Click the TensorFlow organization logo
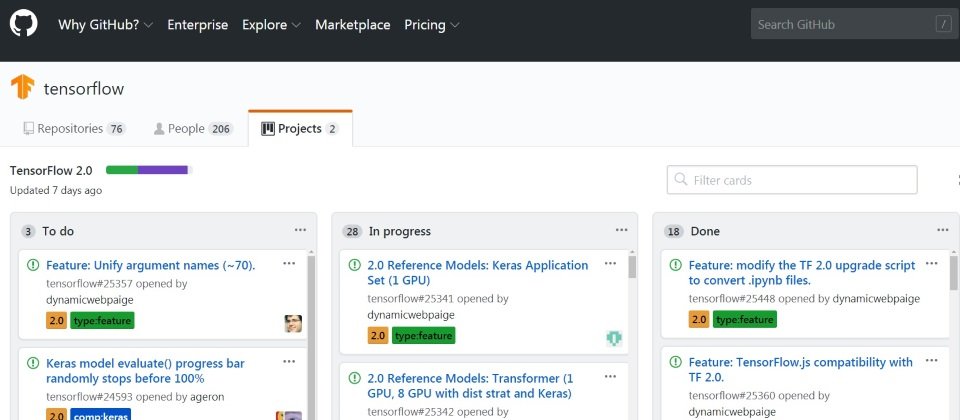The width and height of the screenshot is (960, 420). tap(23, 87)
